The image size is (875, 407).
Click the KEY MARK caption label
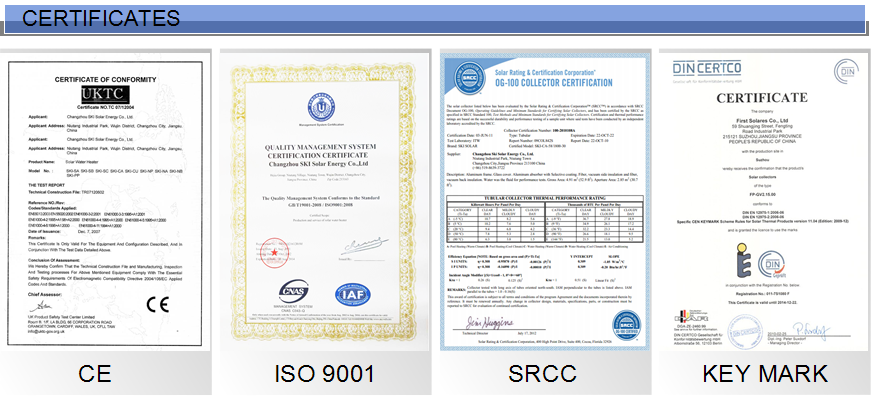point(765,374)
